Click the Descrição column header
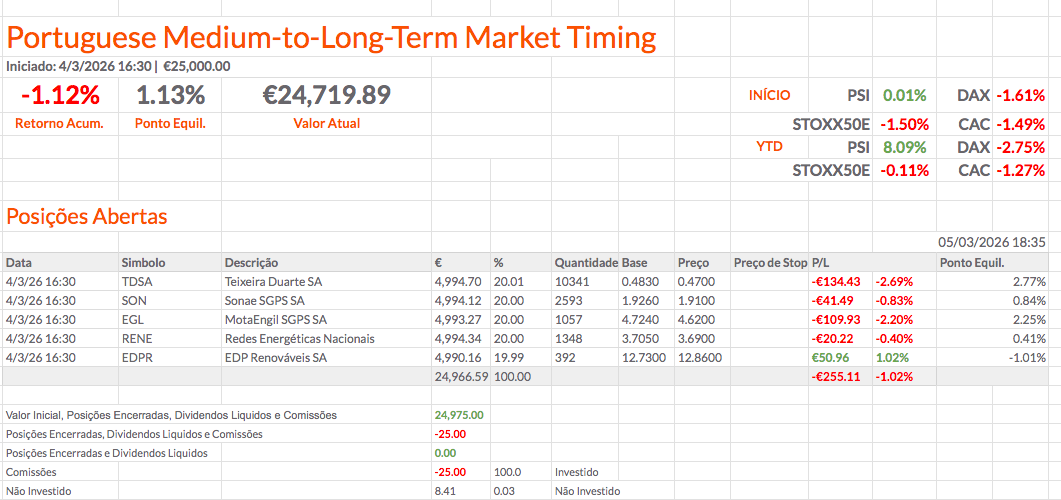The height and width of the screenshot is (500, 1061). coord(251,263)
